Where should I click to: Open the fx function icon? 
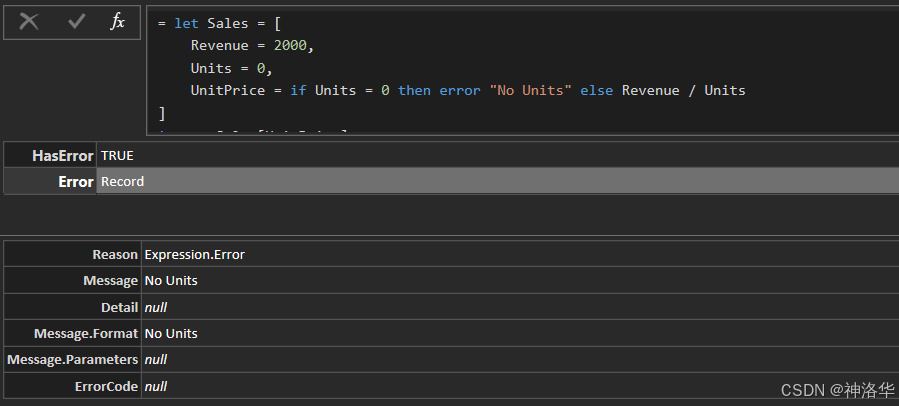[117, 22]
